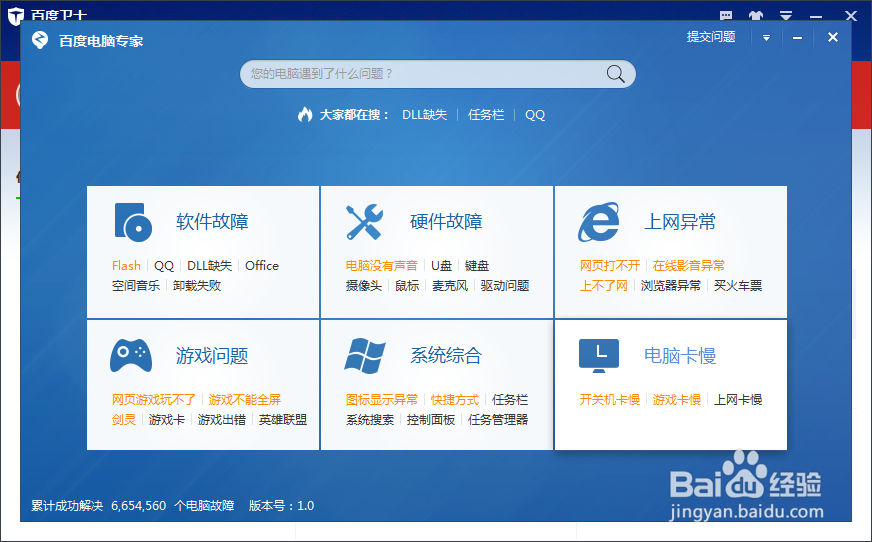Click the 游戏卡慢 link
This screenshot has width=872, height=542.
point(677,400)
